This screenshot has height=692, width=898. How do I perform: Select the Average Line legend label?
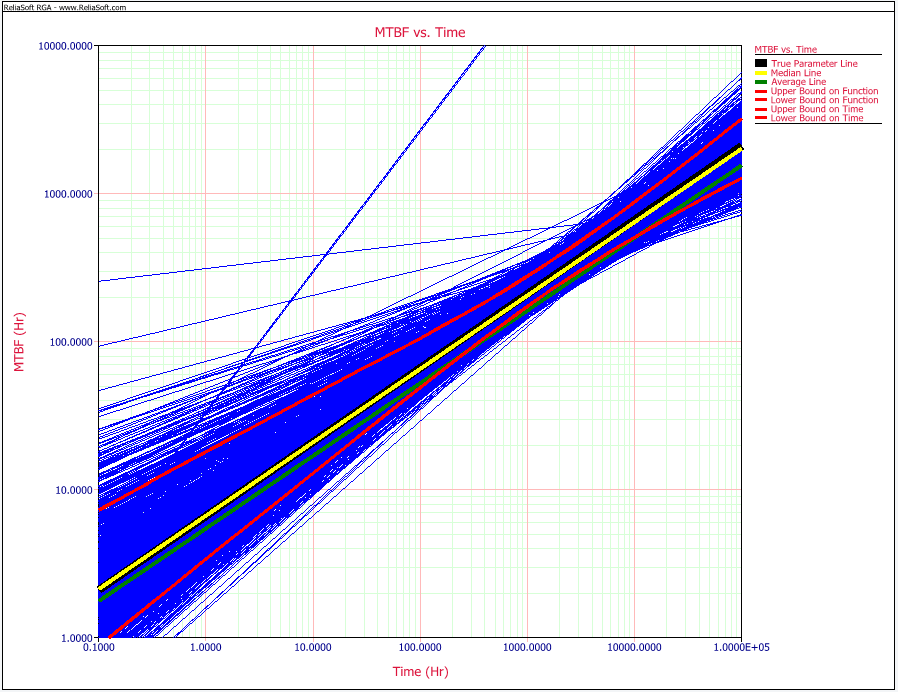[x=798, y=82]
